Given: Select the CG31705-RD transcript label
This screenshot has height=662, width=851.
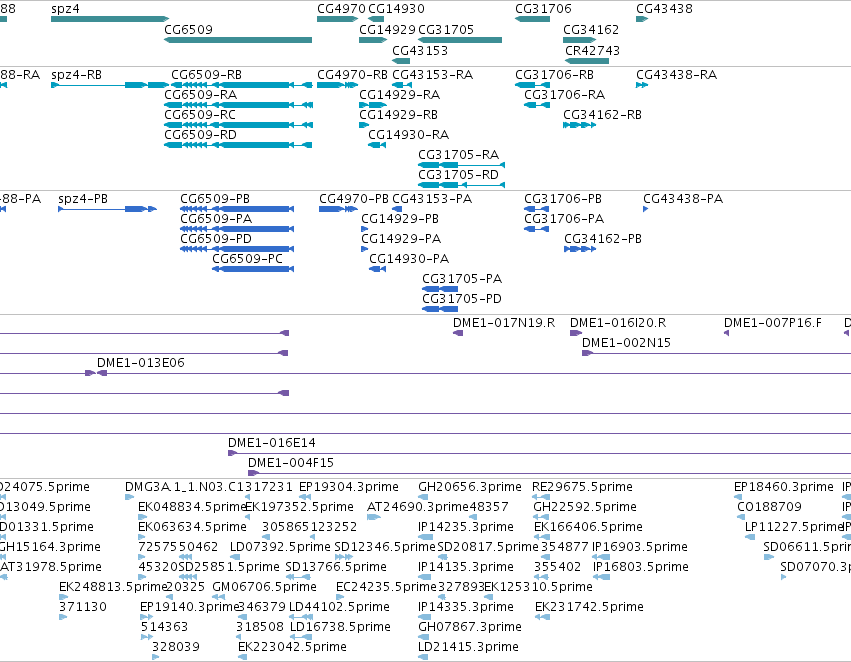Looking at the screenshot, I should pos(459,175).
